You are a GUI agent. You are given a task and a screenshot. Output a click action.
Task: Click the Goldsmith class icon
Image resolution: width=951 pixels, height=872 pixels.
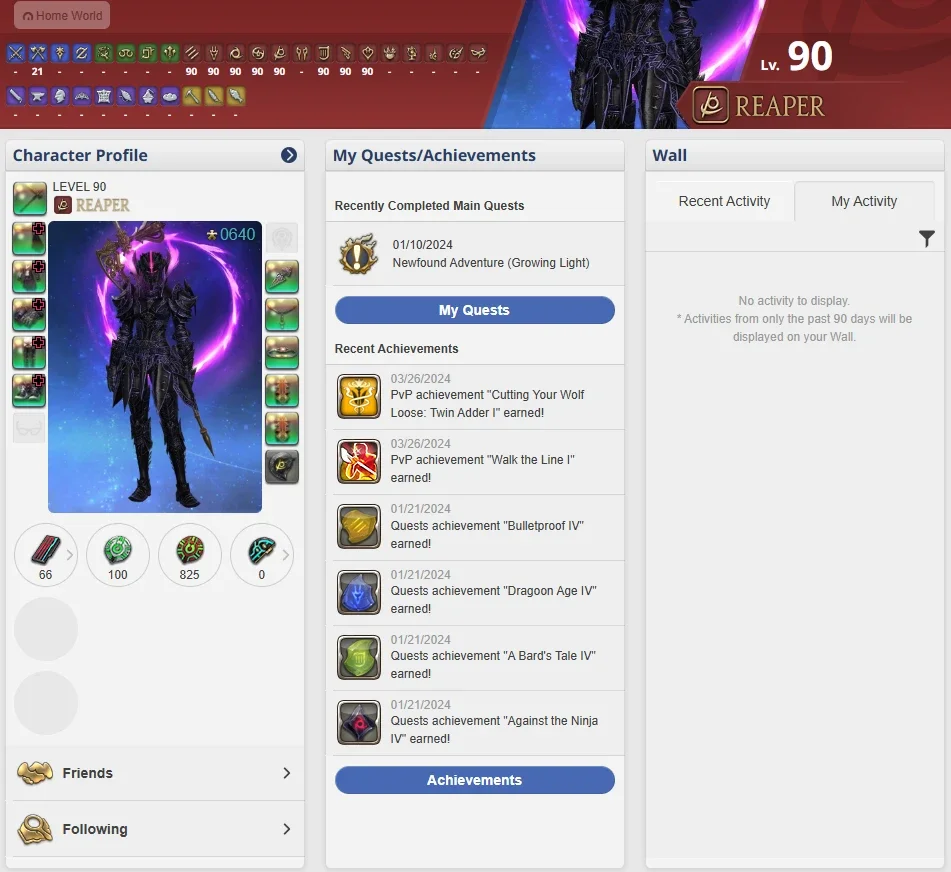coord(81,96)
